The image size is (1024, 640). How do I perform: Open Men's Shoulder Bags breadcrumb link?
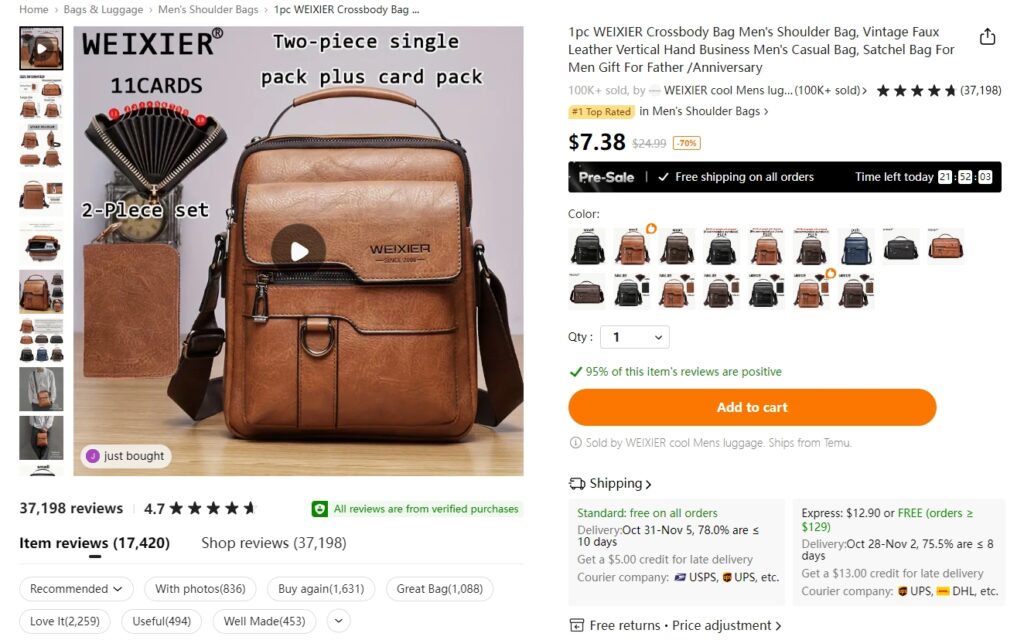pos(208,10)
